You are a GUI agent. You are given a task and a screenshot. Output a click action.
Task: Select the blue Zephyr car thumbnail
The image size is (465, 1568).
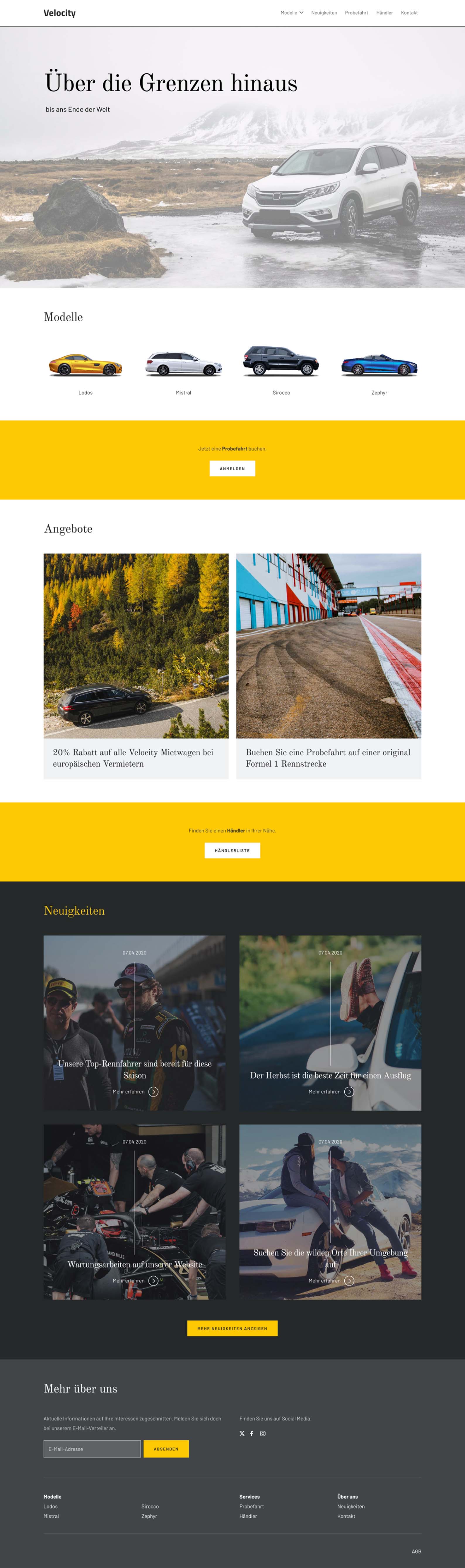click(x=379, y=365)
